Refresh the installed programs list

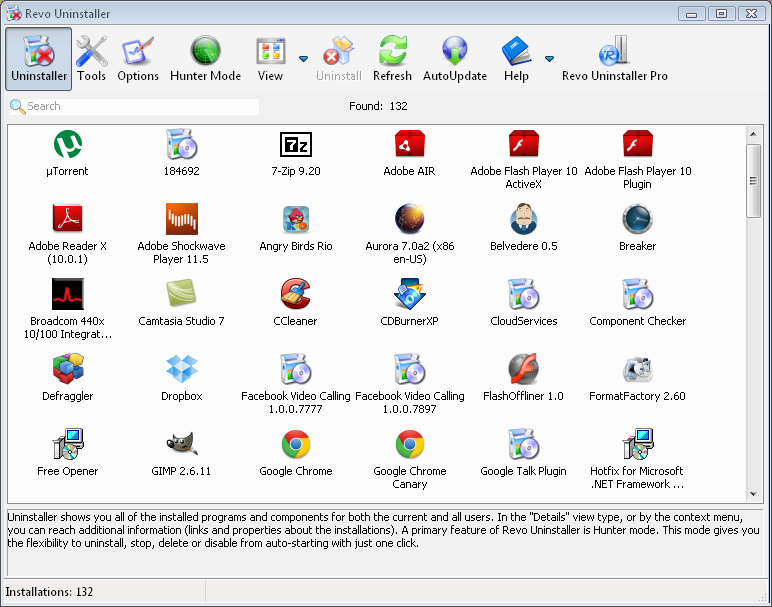point(392,59)
